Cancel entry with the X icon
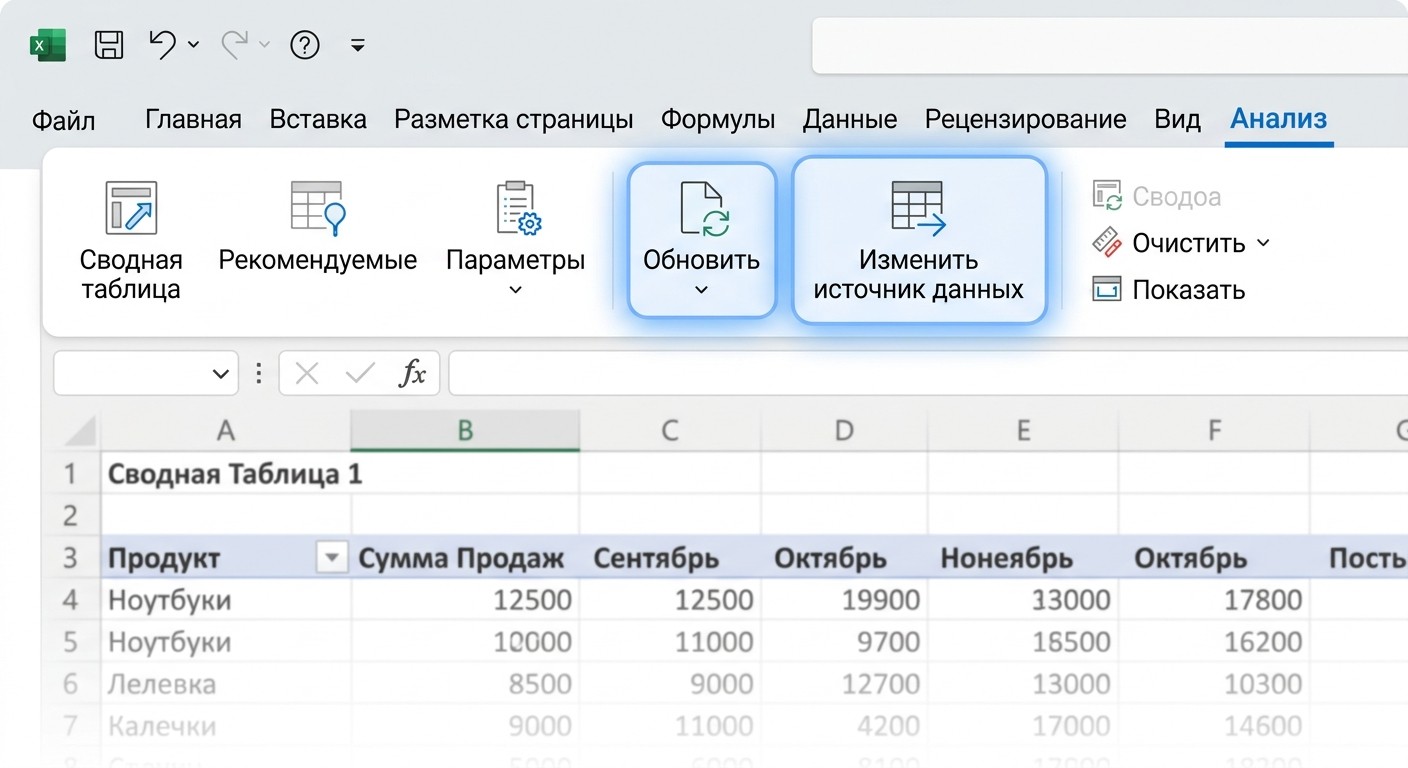 tap(307, 374)
